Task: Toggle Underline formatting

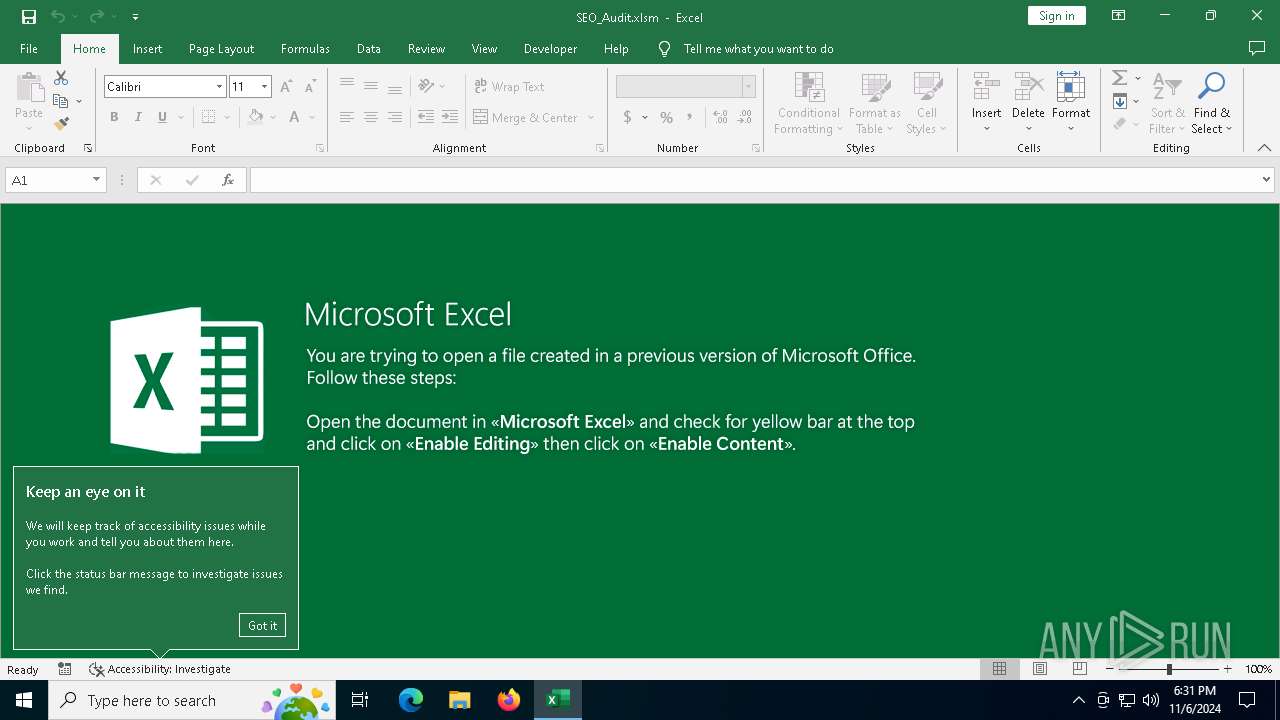Action: 162,117
